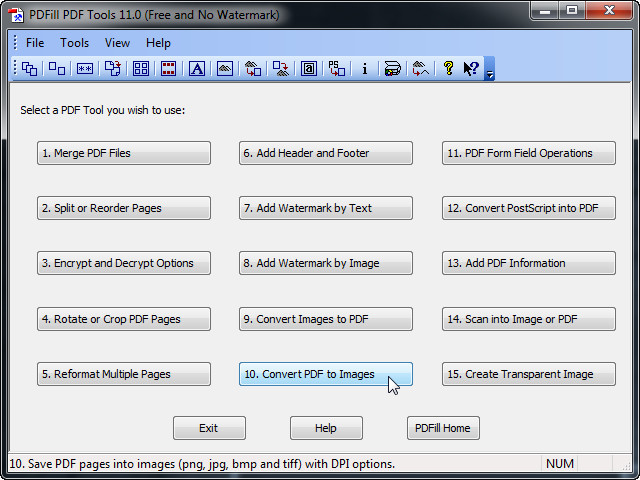This screenshot has height=480, width=640.
Task: Click the status bar text about saving PDF pages
Action: point(202,464)
